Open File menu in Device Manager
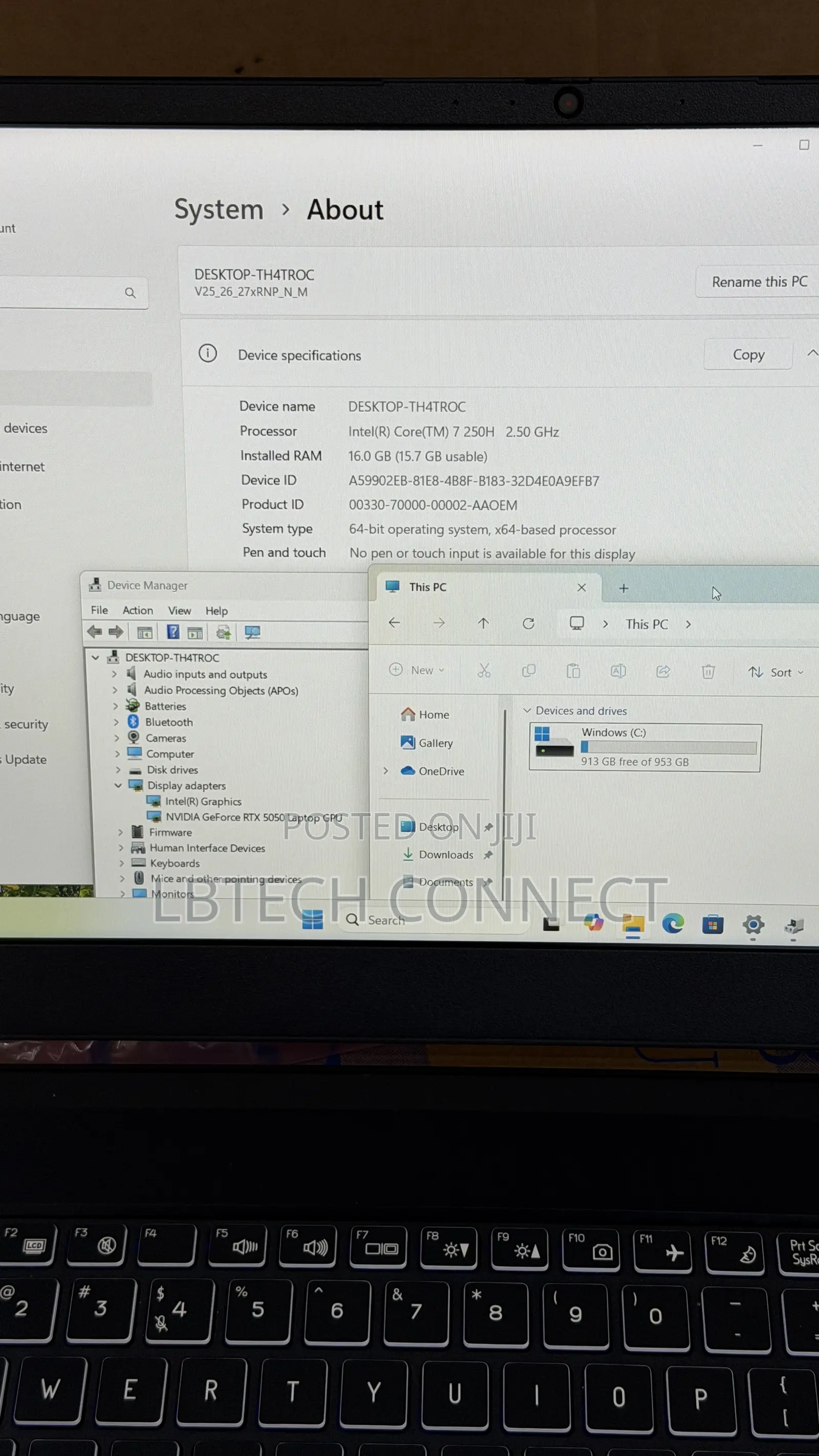819x1456 pixels. tap(99, 610)
